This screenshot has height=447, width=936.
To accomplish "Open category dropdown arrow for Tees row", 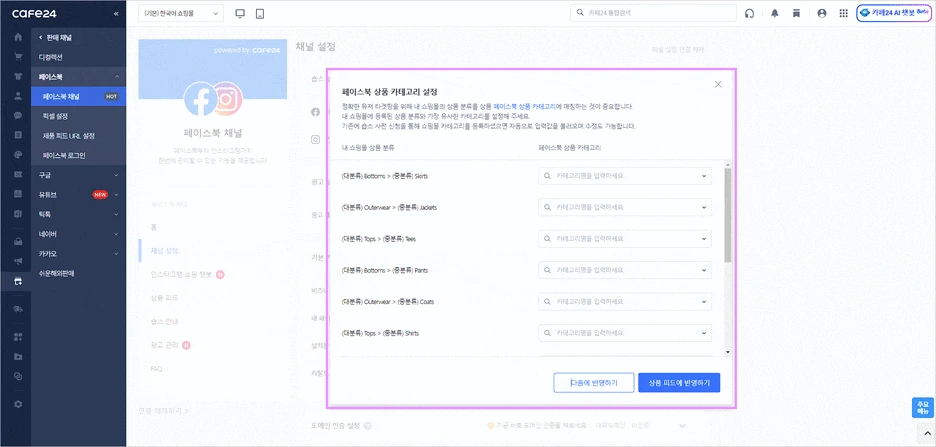I will click(x=704, y=239).
